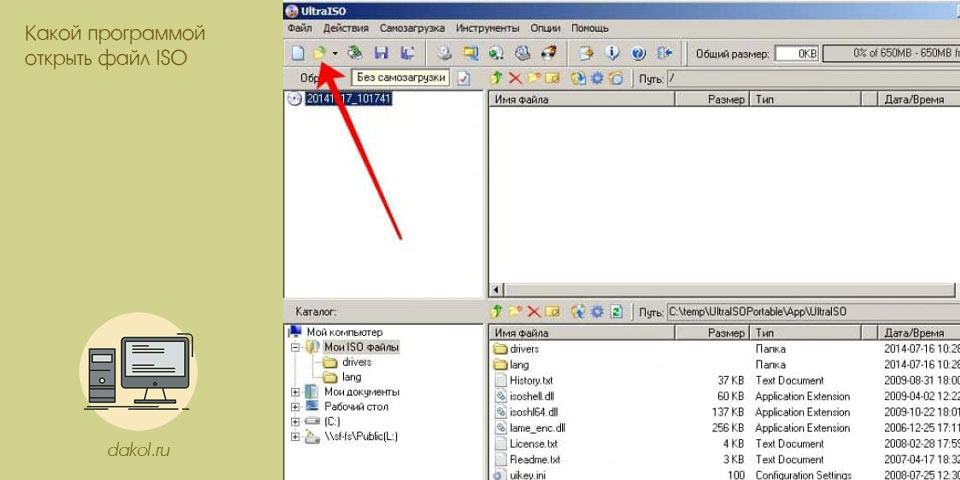The width and height of the screenshot is (960, 480).
Task: Select Мой компьютер in the tree
Action: pos(345,332)
